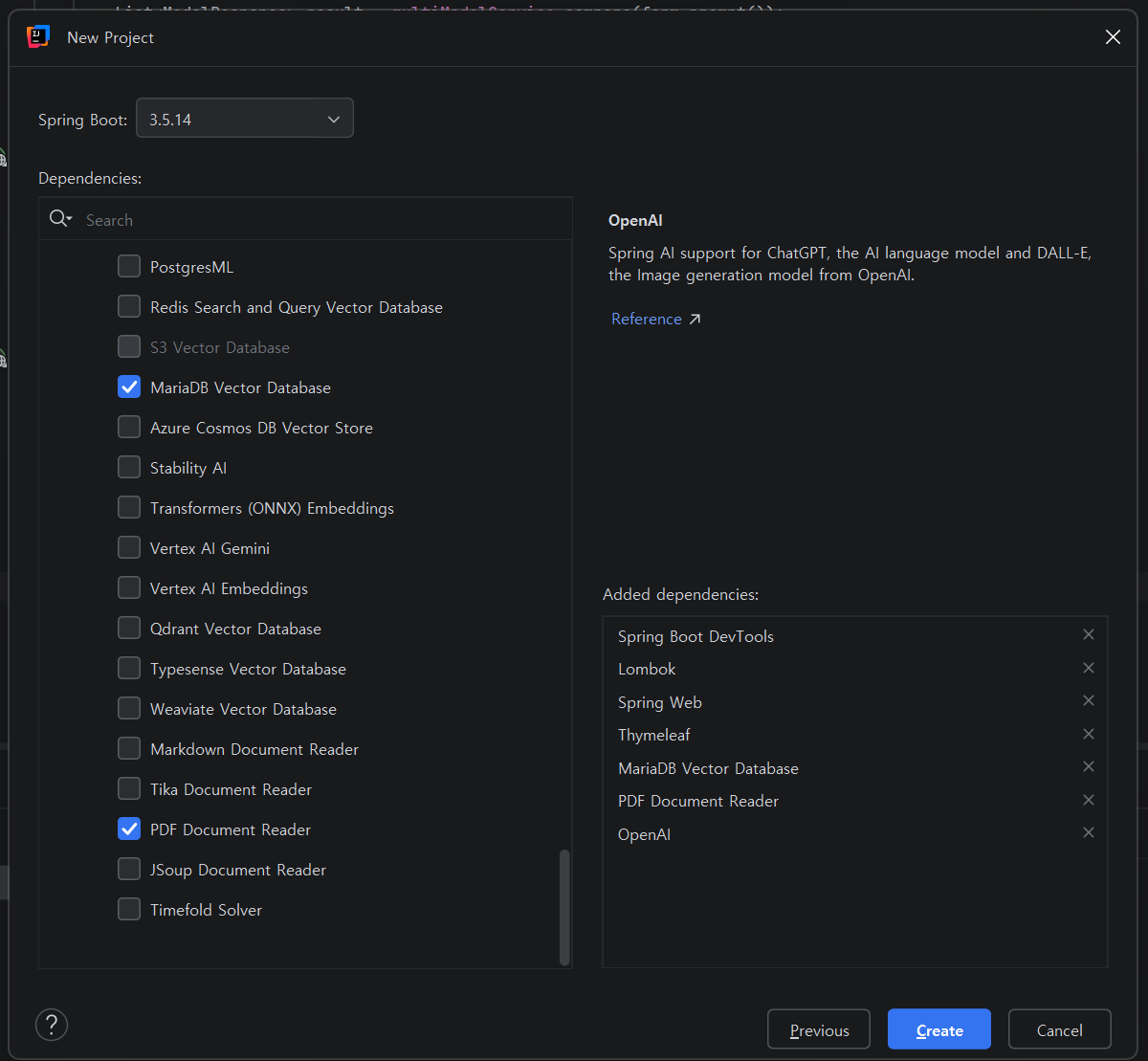Remove MariaDB Vector Database from added list
This screenshot has height=1061, width=1148.
coord(1088,767)
